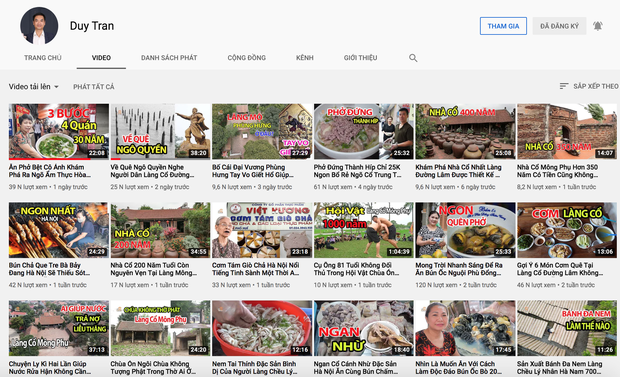
Task: Open the KÊNH tab
Action: tap(304, 58)
